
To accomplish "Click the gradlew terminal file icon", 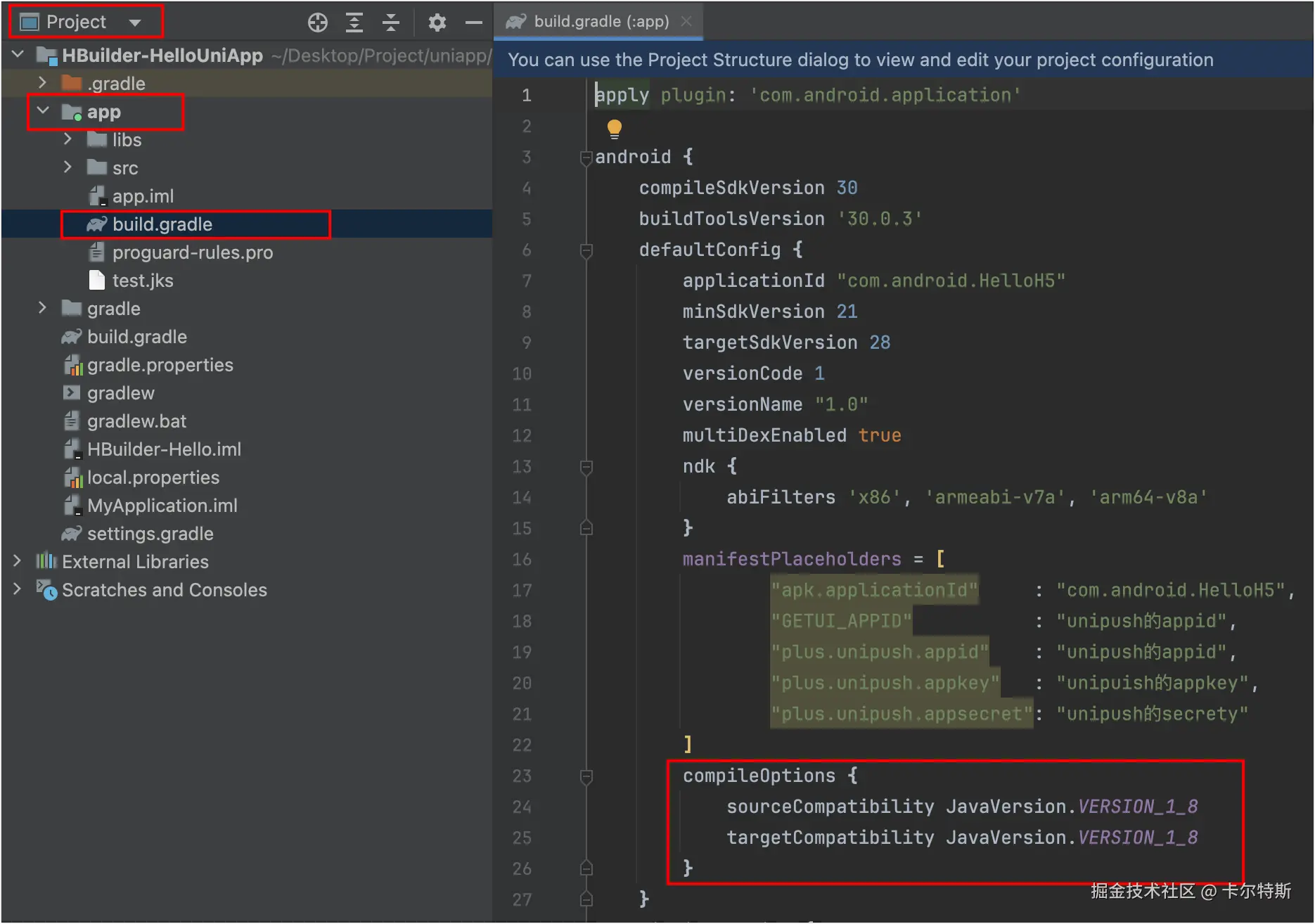I will pos(72,392).
